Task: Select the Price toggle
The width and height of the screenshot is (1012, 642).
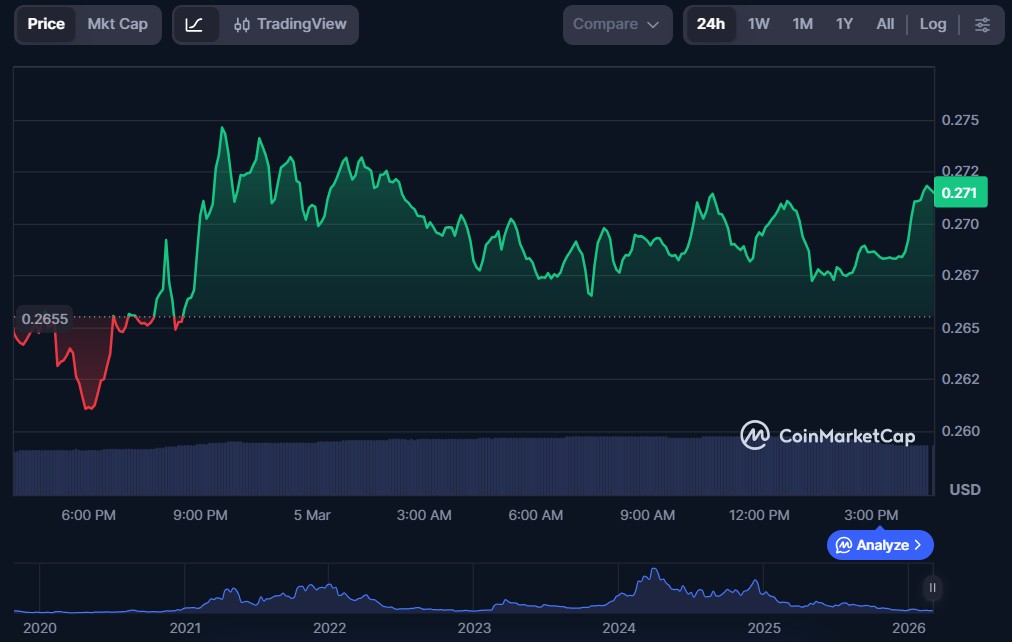Action: (x=46, y=24)
